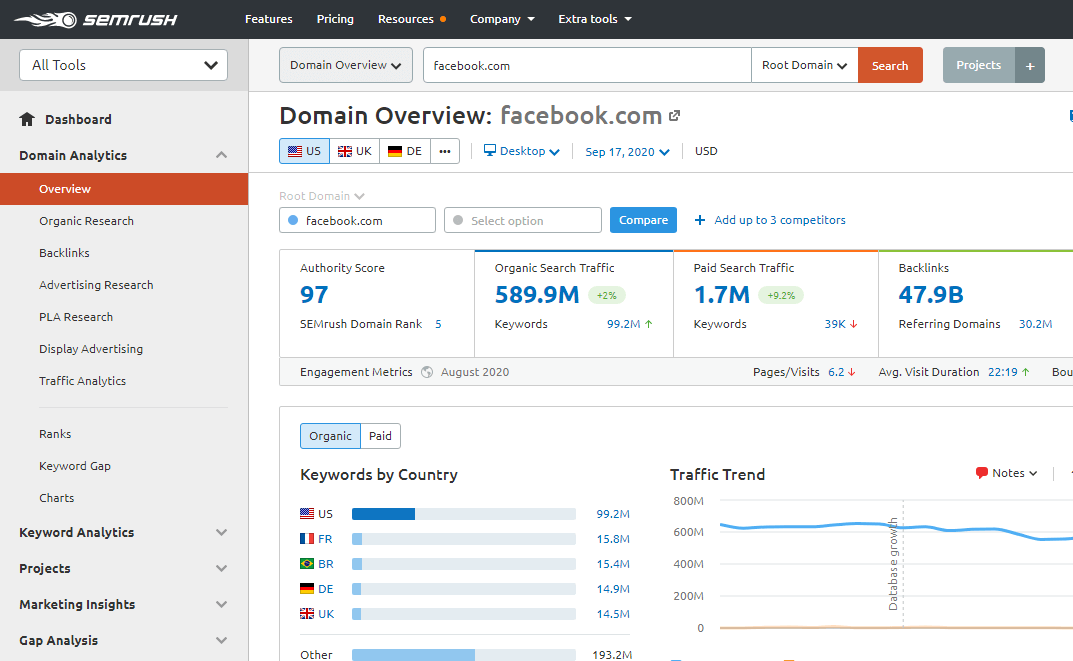Screen dimensions: 1073x661
Task: Open Backlinks in the sidebar
Action: pos(64,253)
